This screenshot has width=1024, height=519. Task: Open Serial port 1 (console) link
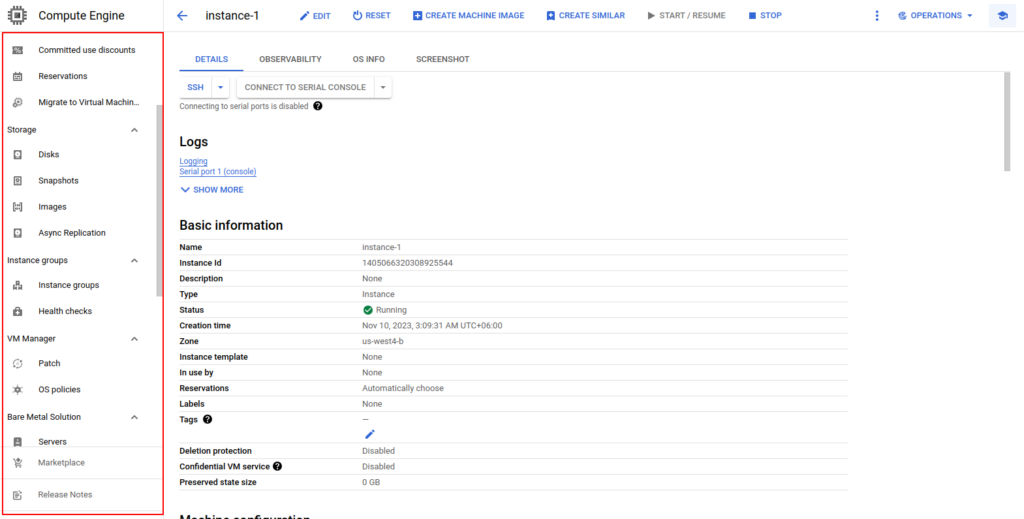[218, 172]
